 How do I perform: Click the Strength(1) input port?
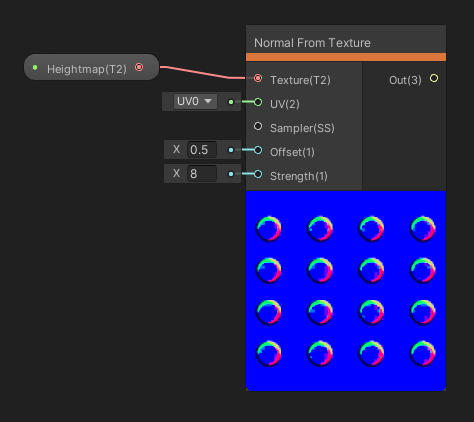point(258,174)
